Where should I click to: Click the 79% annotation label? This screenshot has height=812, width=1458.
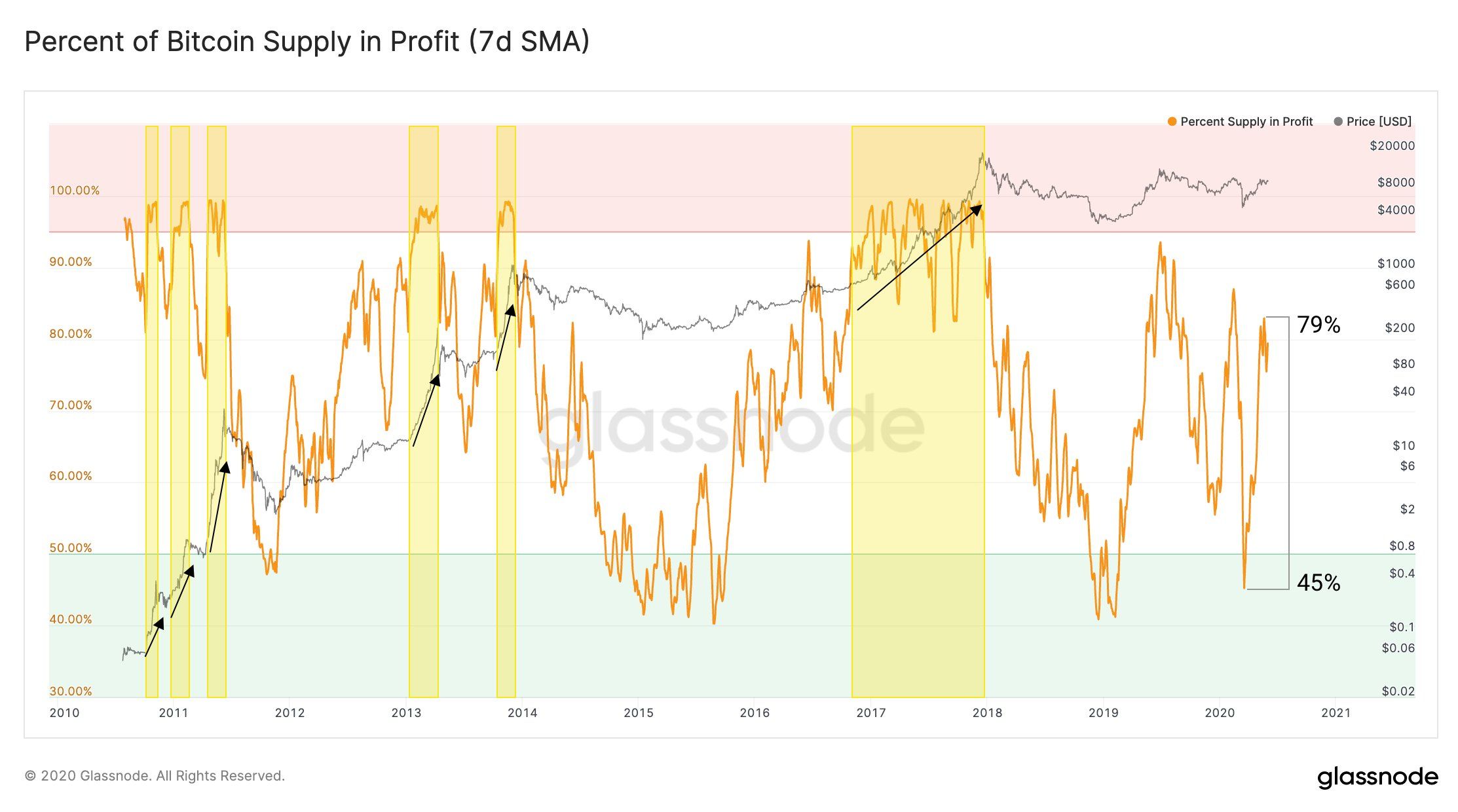1318,325
